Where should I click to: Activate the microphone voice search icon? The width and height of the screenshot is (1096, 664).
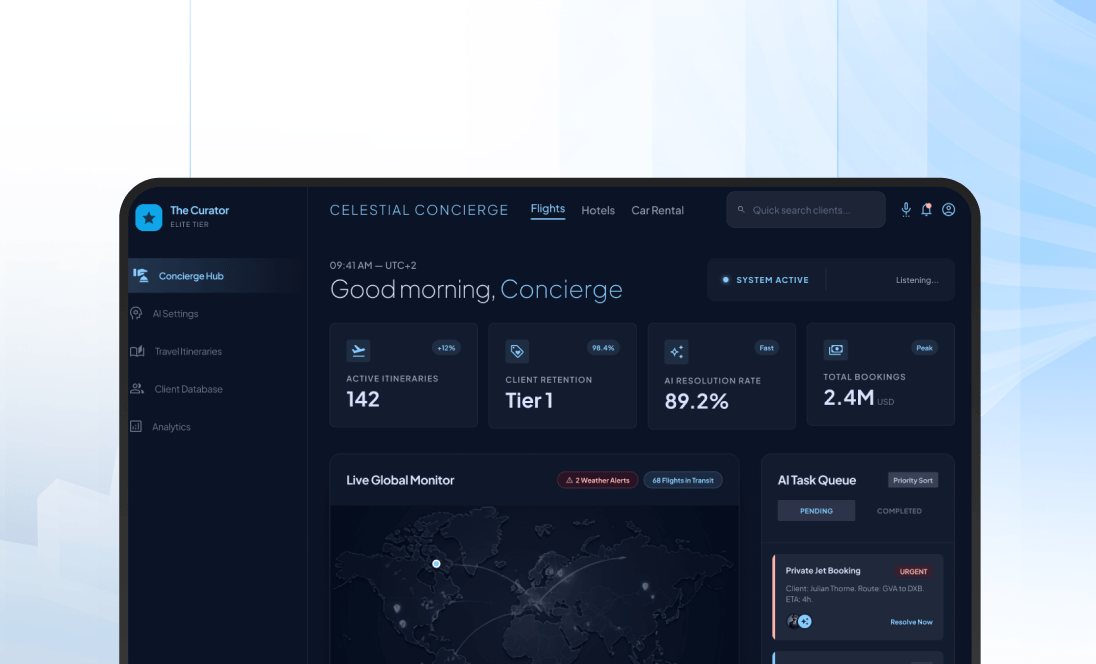tap(906, 209)
